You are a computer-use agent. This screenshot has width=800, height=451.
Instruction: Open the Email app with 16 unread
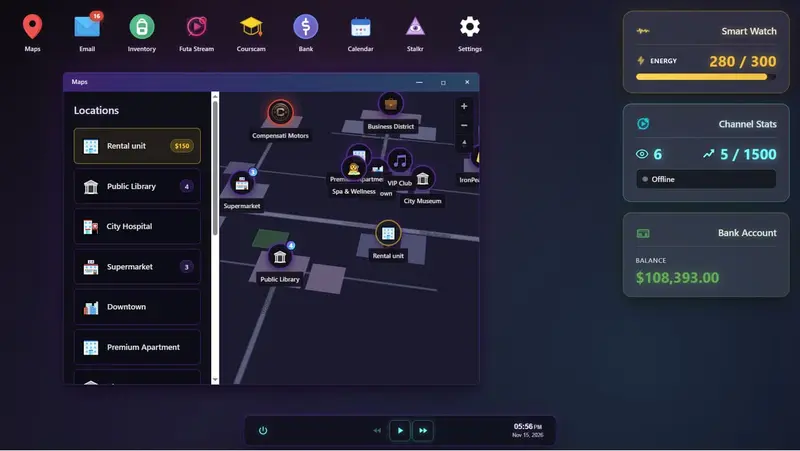point(87,27)
